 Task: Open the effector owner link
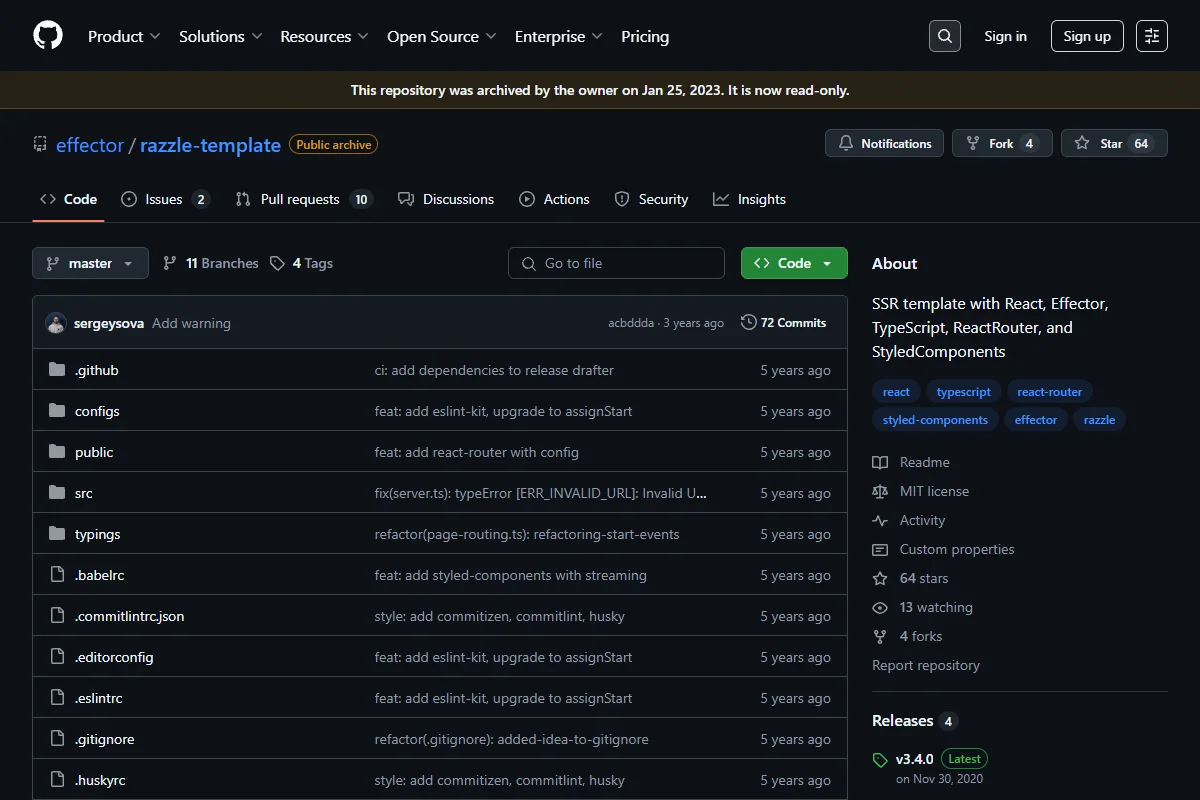[90, 145]
